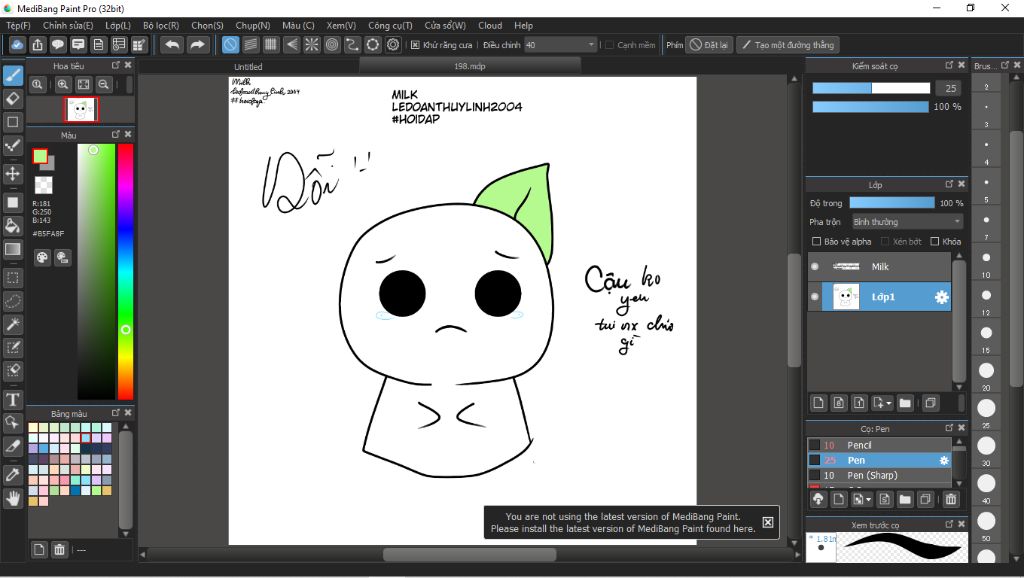Toggle Khử răng cưa anti-aliasing checkbox
Image resolution: width=1024 pixels, height=578 pixels.
coord(415,45)
